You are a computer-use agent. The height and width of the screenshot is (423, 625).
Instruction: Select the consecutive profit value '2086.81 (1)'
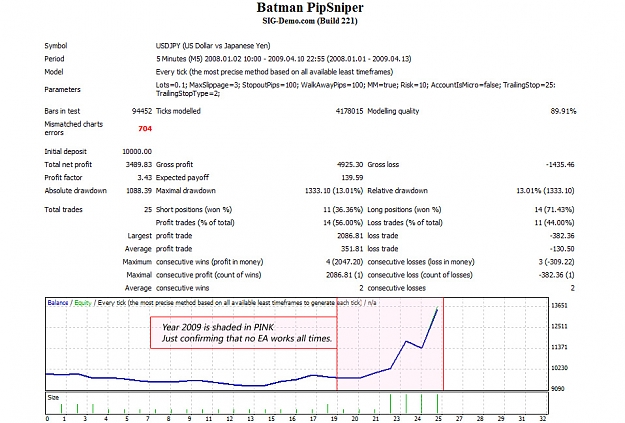tap(344, 275)
